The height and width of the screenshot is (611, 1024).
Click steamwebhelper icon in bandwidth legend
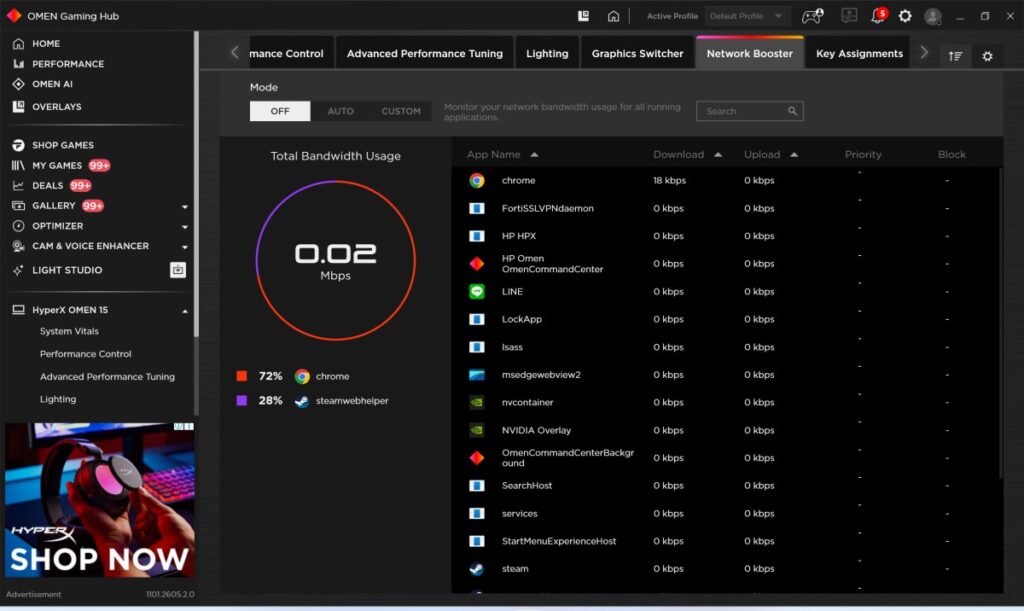point(302,401)
